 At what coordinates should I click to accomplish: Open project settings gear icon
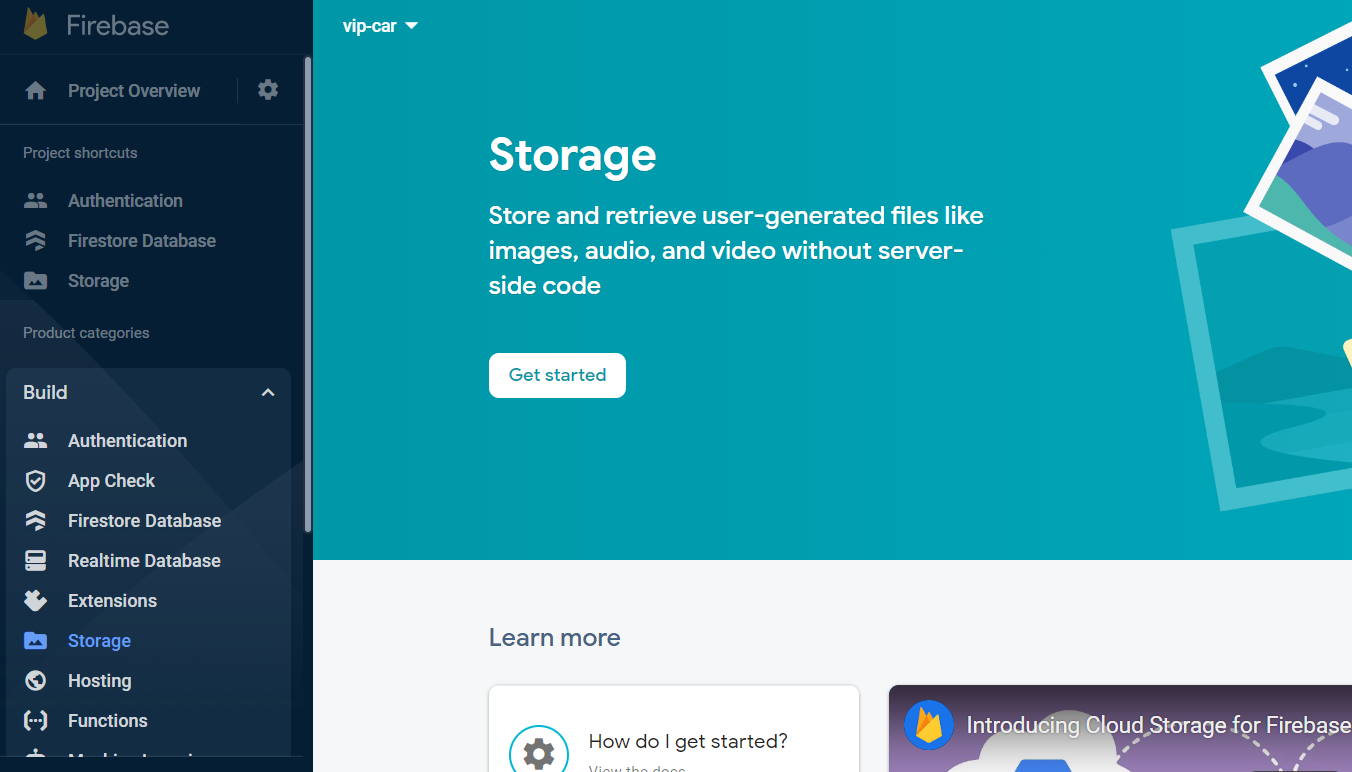point(268,90)
